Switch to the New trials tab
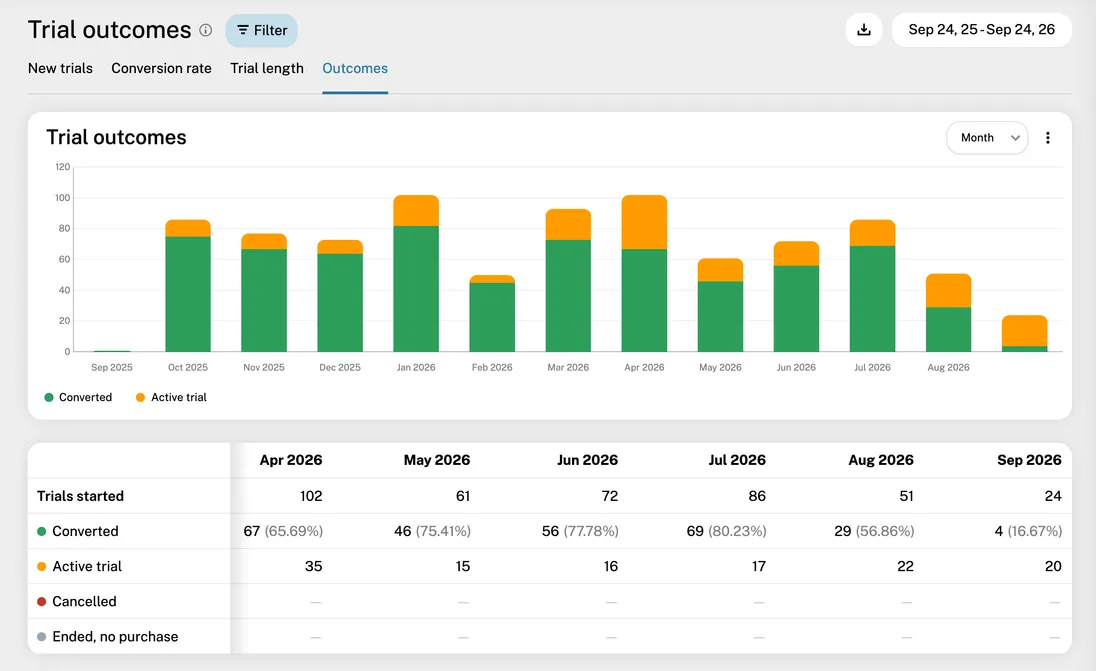 (60, 68)
